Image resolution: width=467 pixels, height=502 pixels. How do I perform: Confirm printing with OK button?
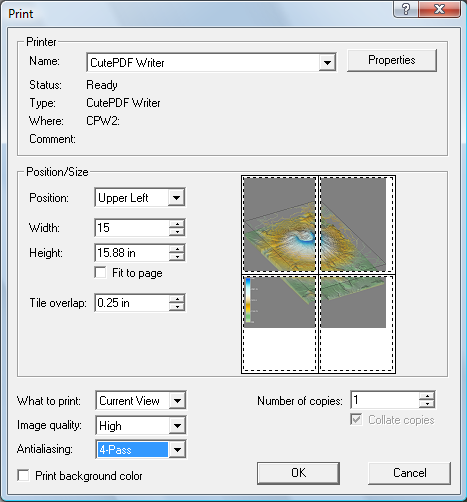pos(298,473)
